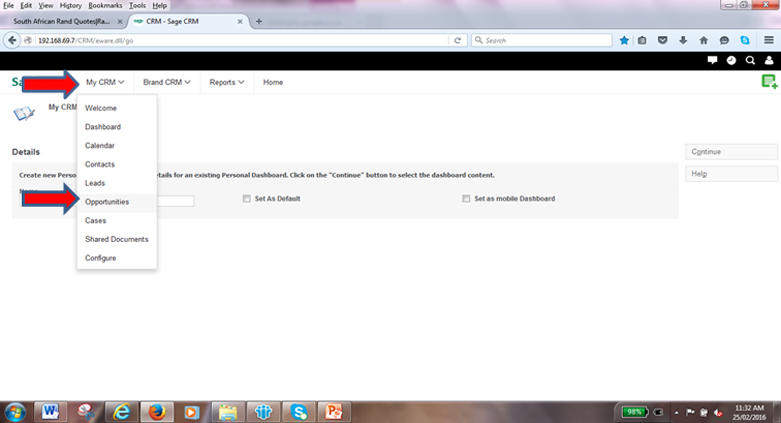
Task: Click the Firefox Search box
Action: (x=542, y=40)
